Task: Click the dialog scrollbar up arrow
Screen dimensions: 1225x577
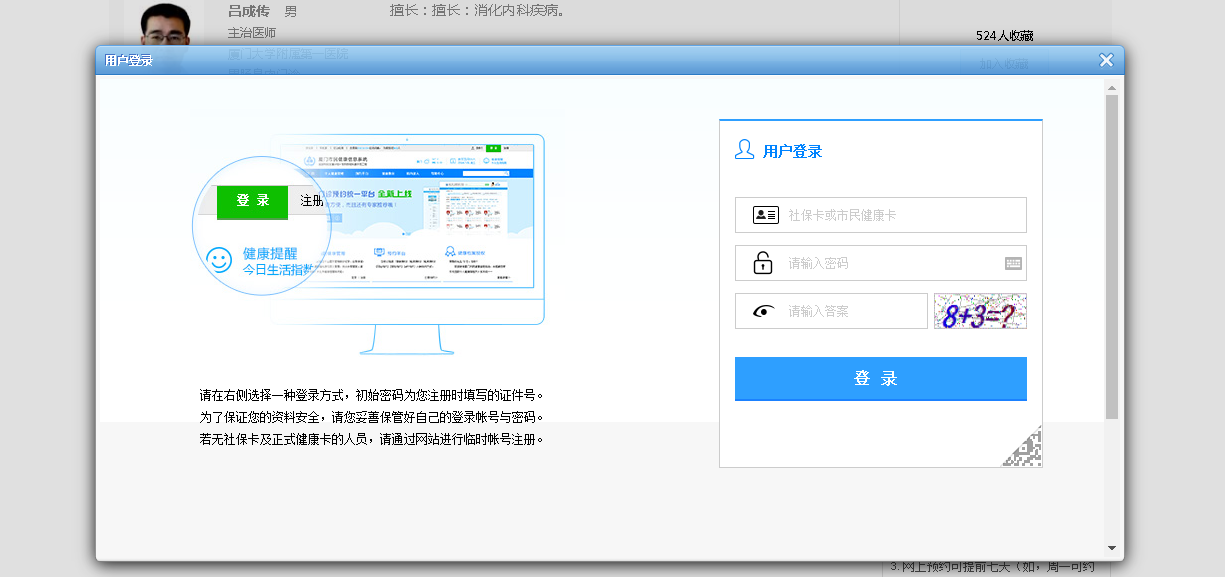Action: tap(1112, 87)
